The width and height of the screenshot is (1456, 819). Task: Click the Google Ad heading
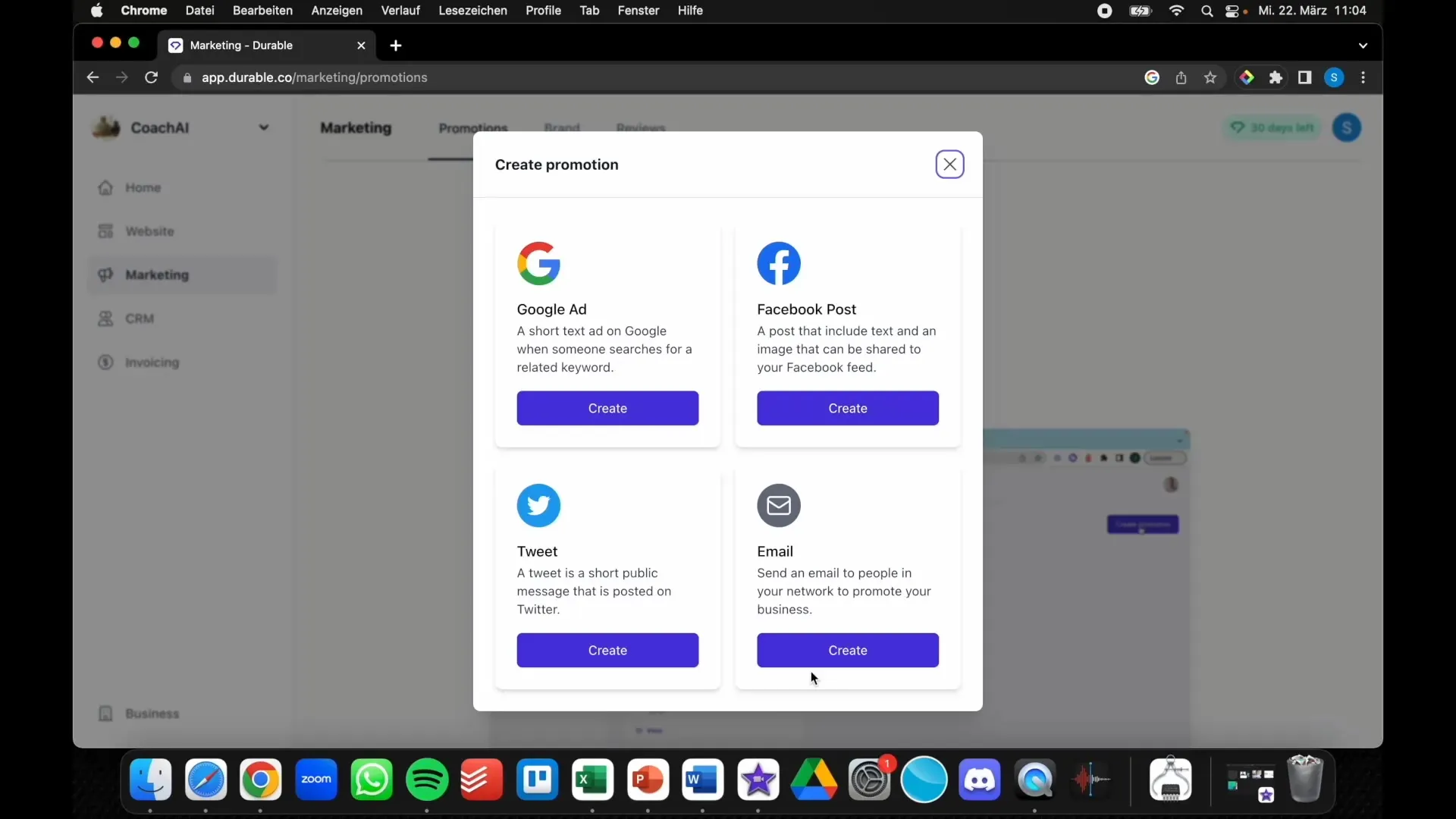(551, 309)
